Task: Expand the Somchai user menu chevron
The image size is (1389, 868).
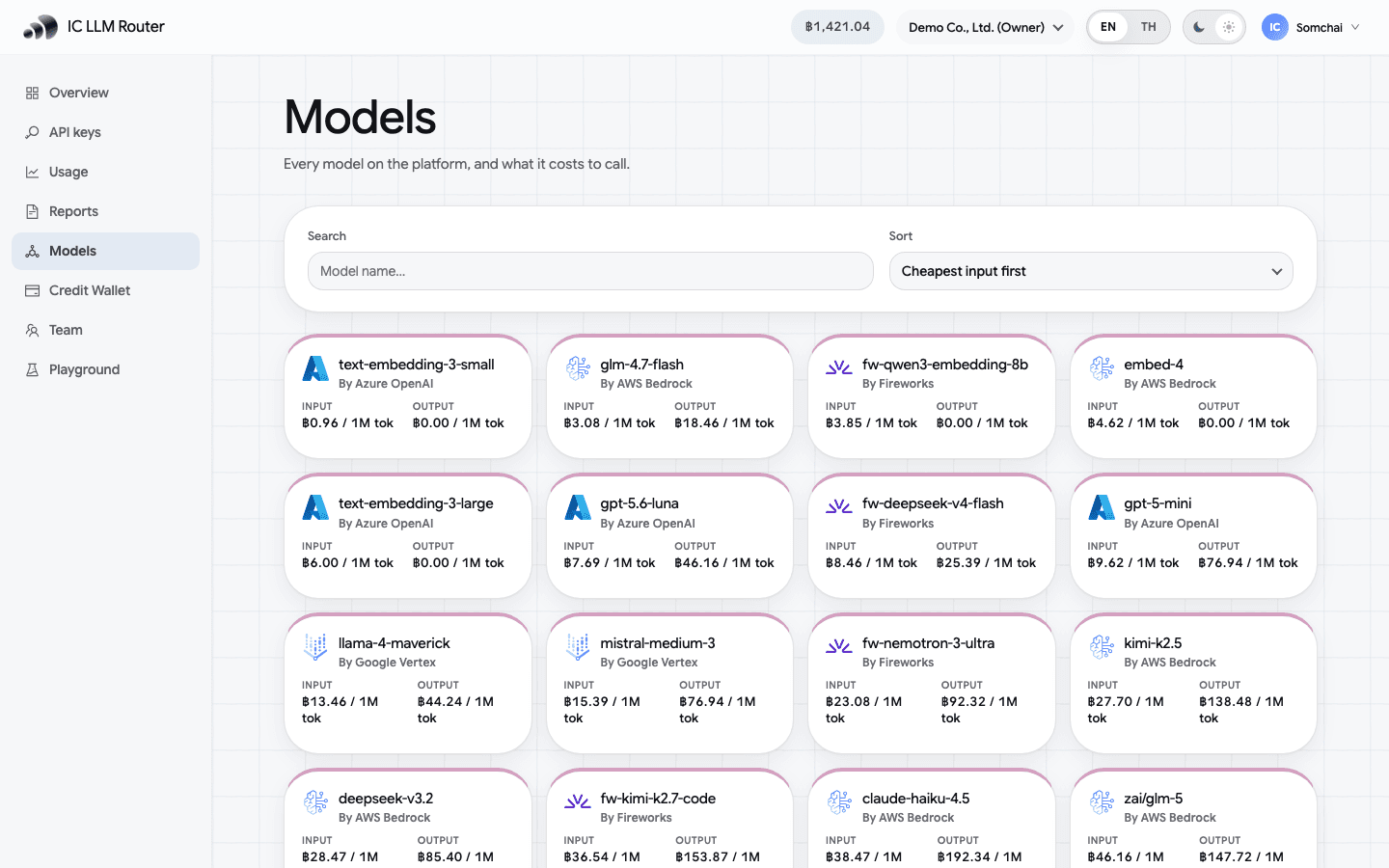Action: point(1355,27)
